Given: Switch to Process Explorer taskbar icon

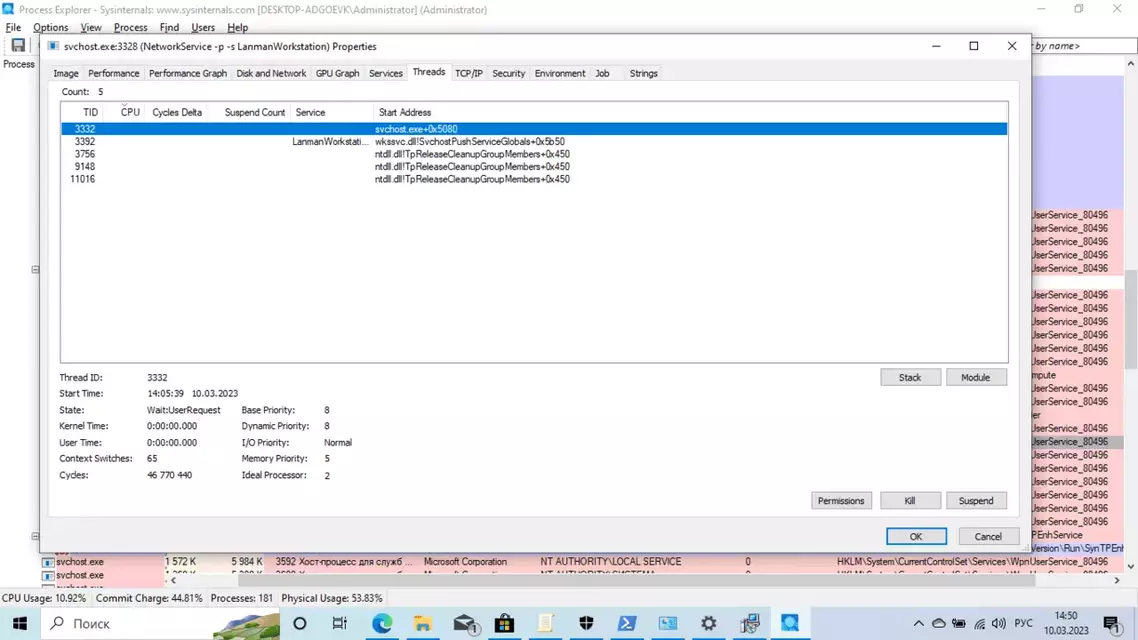Looking at the screenshot, I should tap(790, 623).
